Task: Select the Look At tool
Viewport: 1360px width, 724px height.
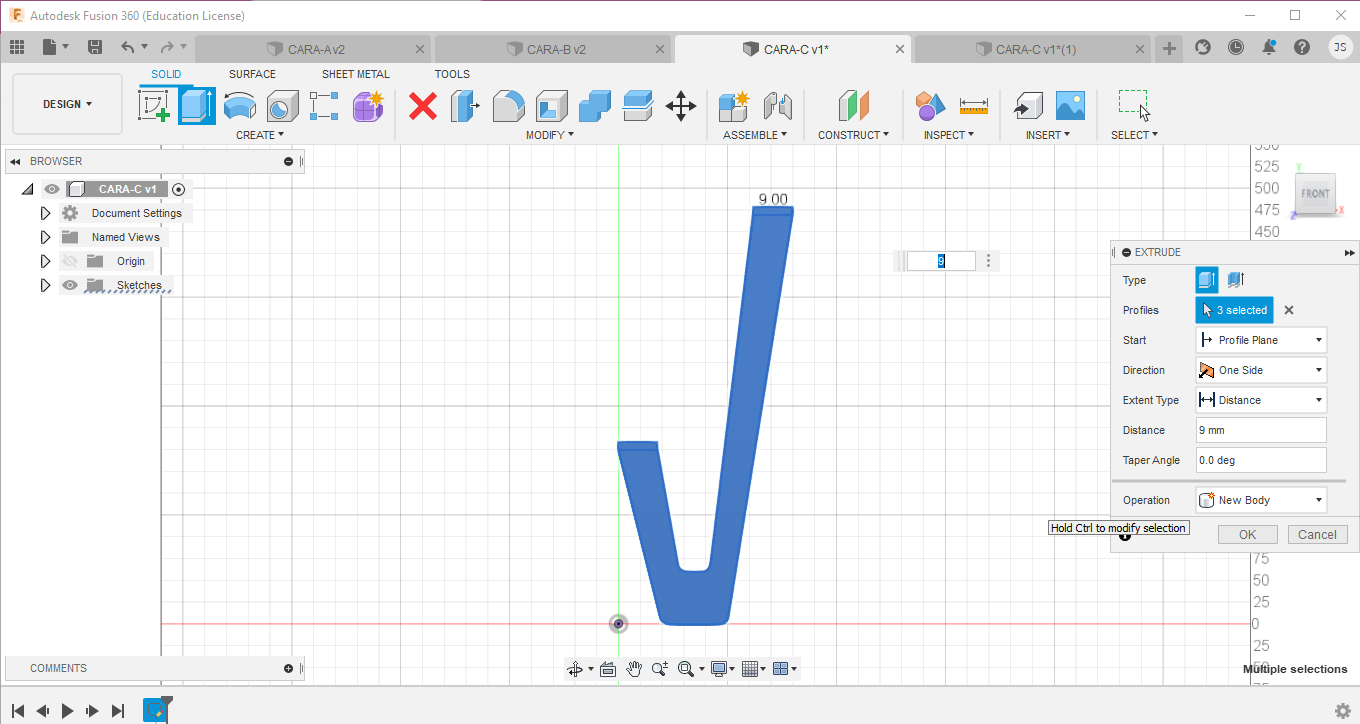Action: (x=607, y=669)
